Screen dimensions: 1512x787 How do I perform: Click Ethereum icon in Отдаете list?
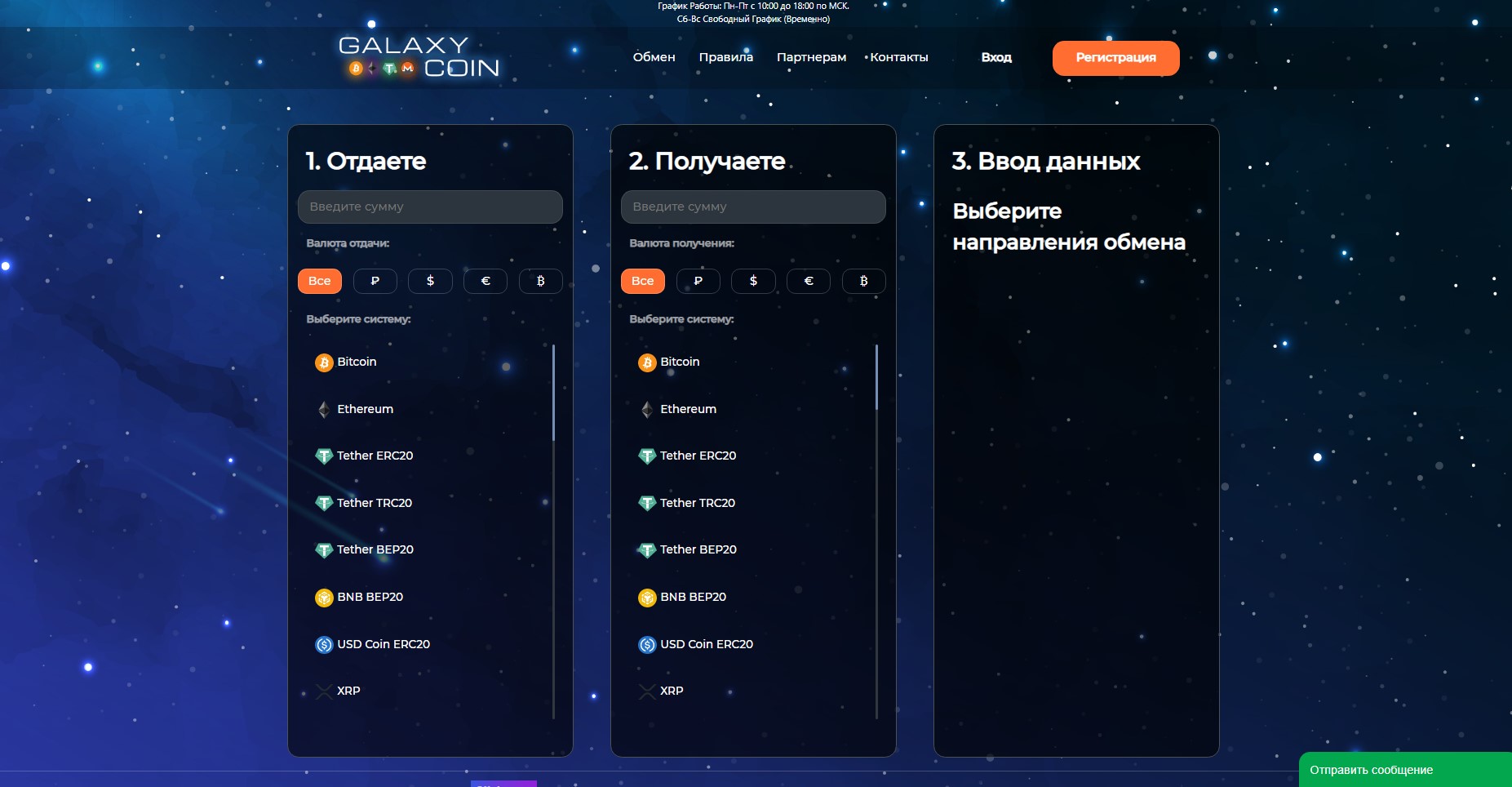(x=324, y=410)
